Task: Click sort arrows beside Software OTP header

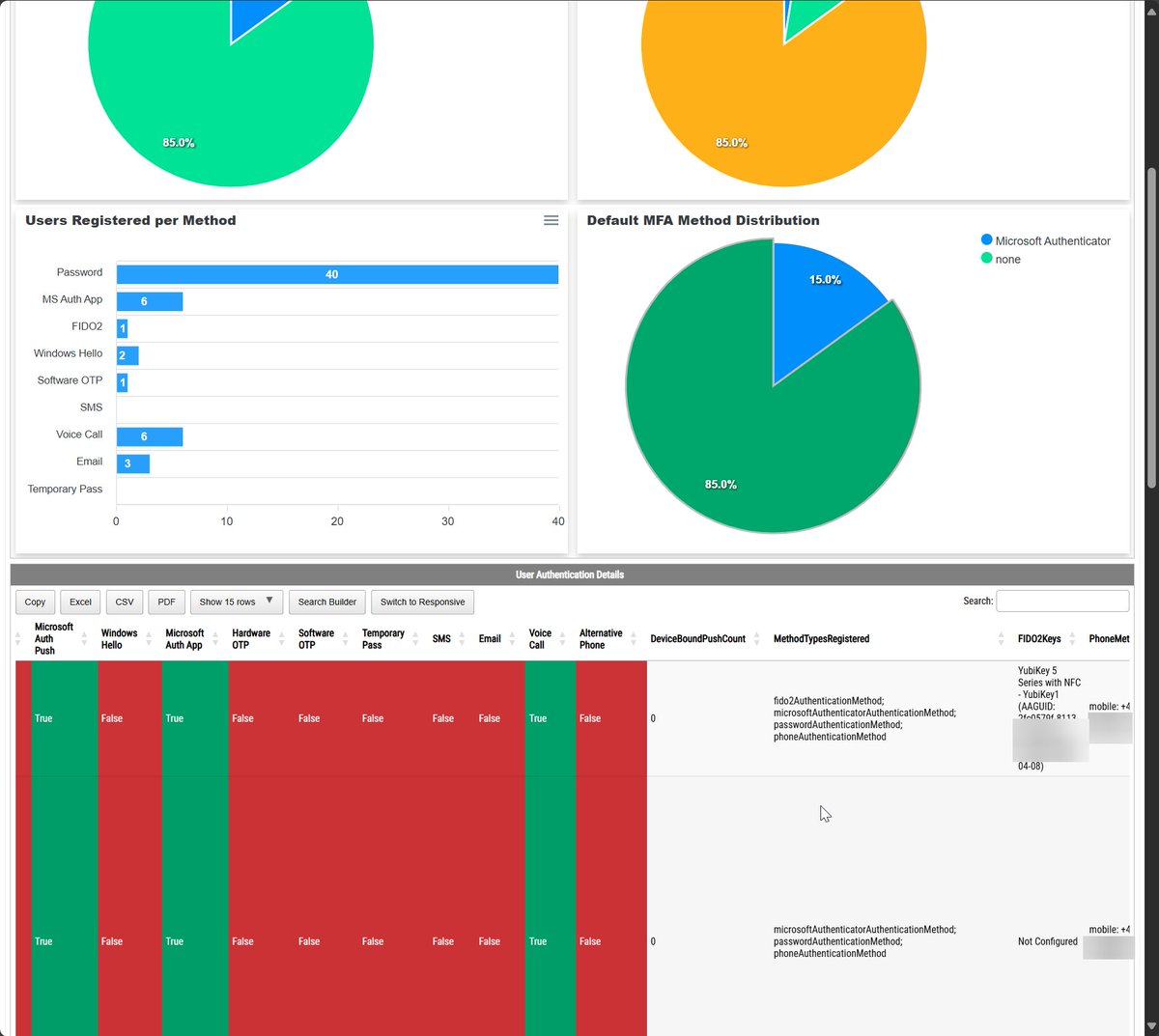Action: (x=346, y=639)
